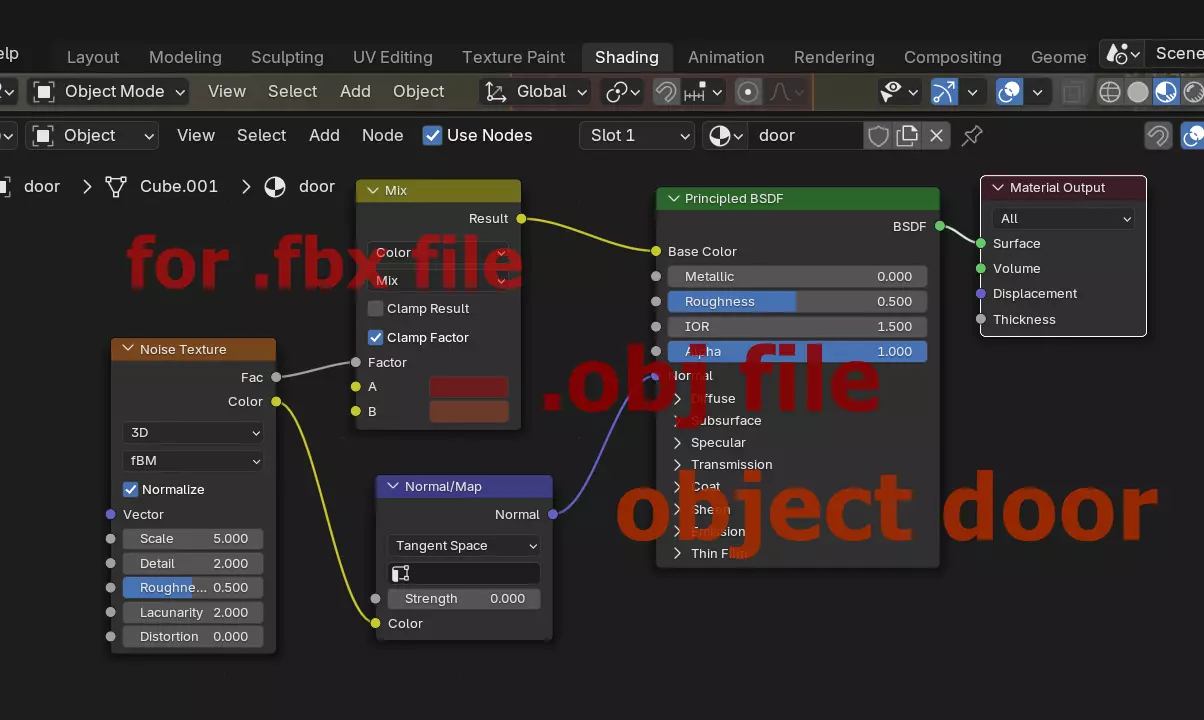Open the 3D dimensions dropdown in Noise Texture
Image resolution: width=1204 pixels, height=720 pixels.
pos(193,433)
